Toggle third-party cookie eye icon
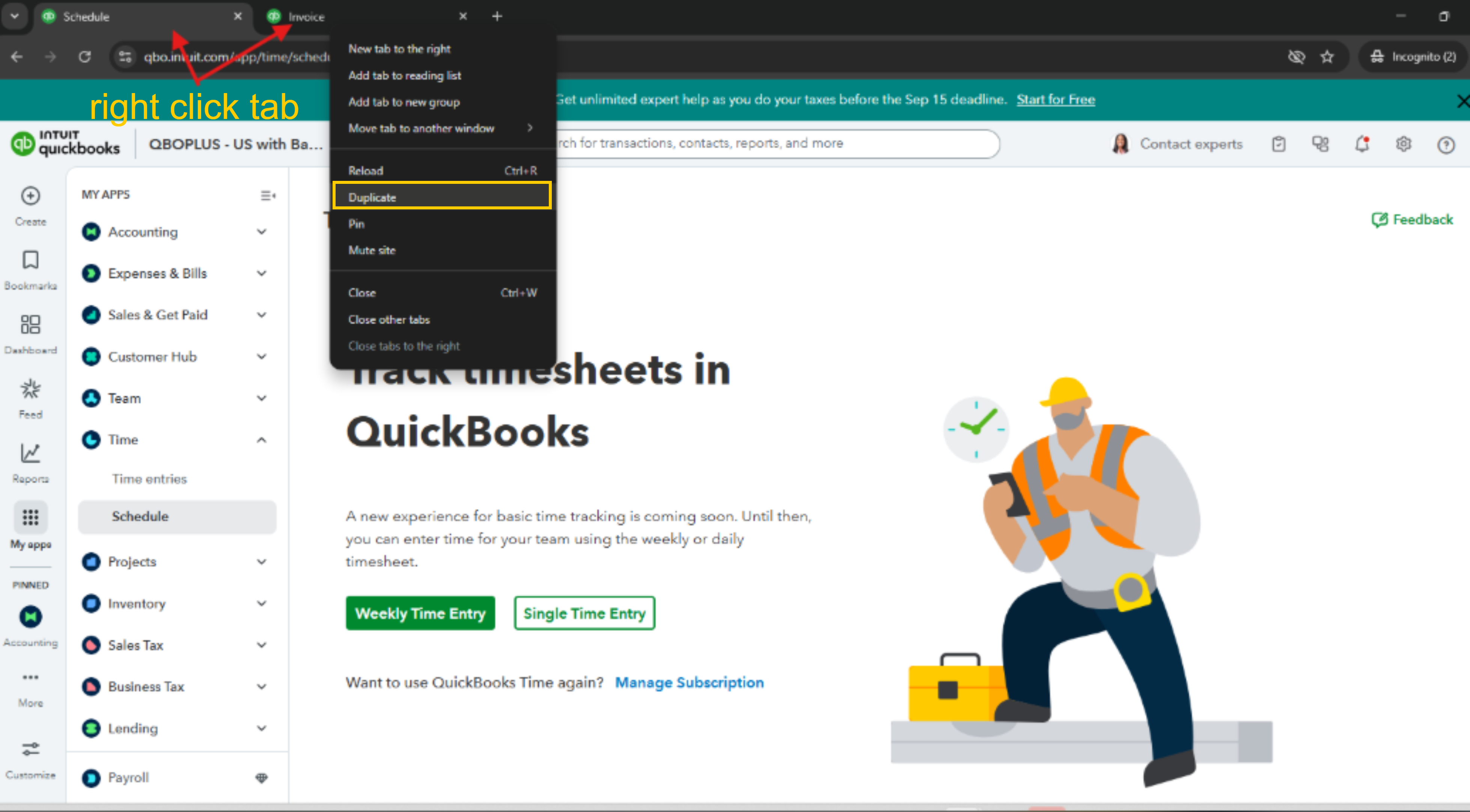Image resolution: width=1470 pixels, height=812 pixels. 1297,57
